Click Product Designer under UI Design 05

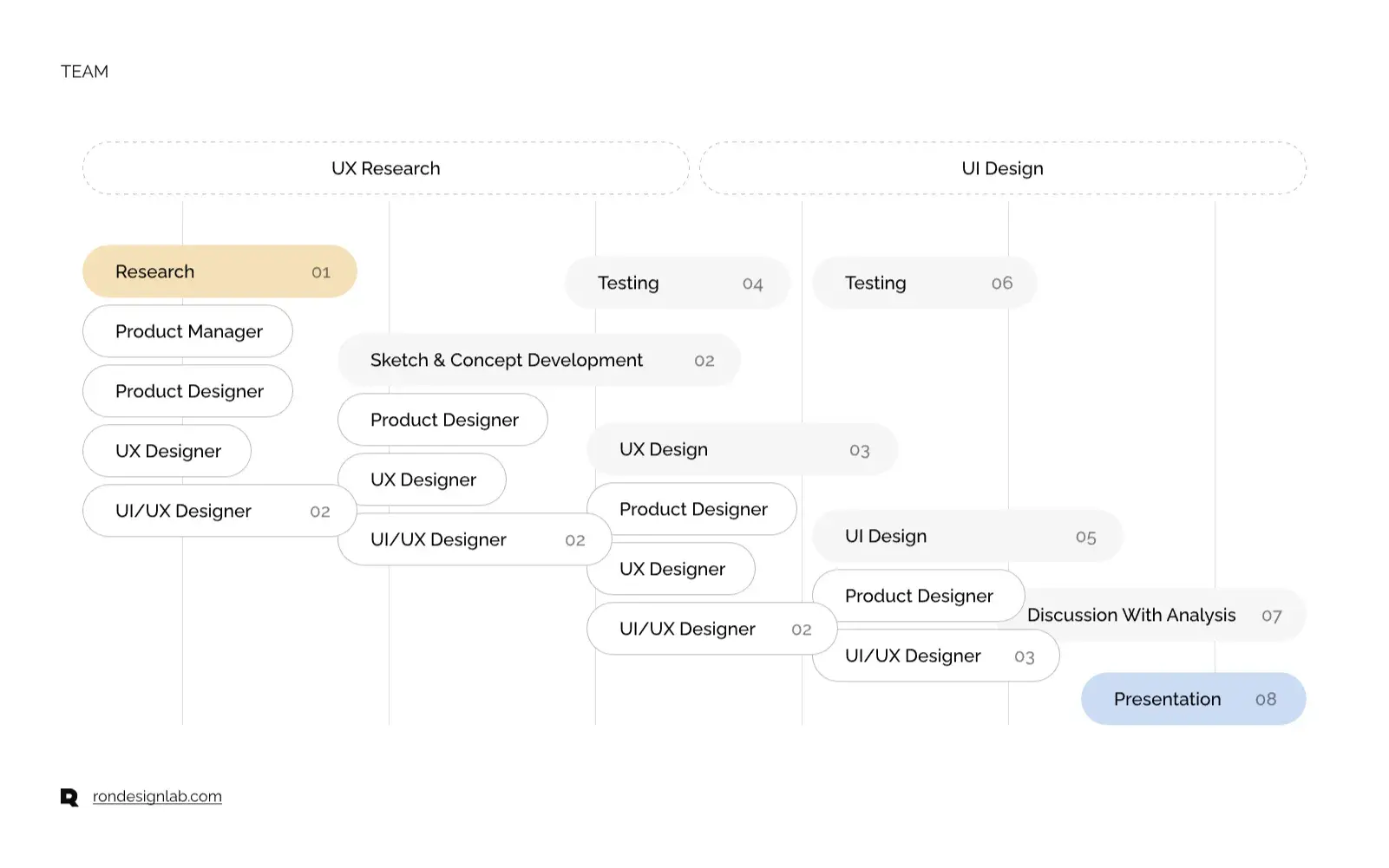point(918,596)
